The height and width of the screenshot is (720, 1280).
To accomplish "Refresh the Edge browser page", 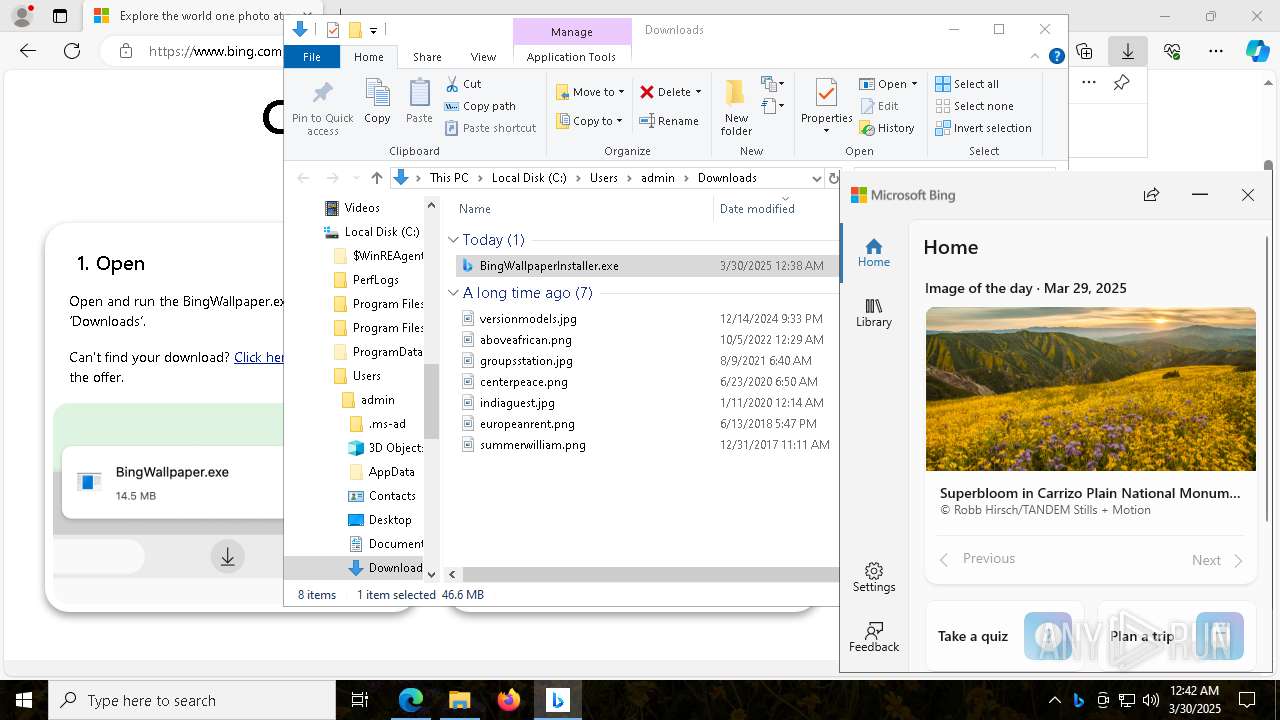I will point(72,51).
